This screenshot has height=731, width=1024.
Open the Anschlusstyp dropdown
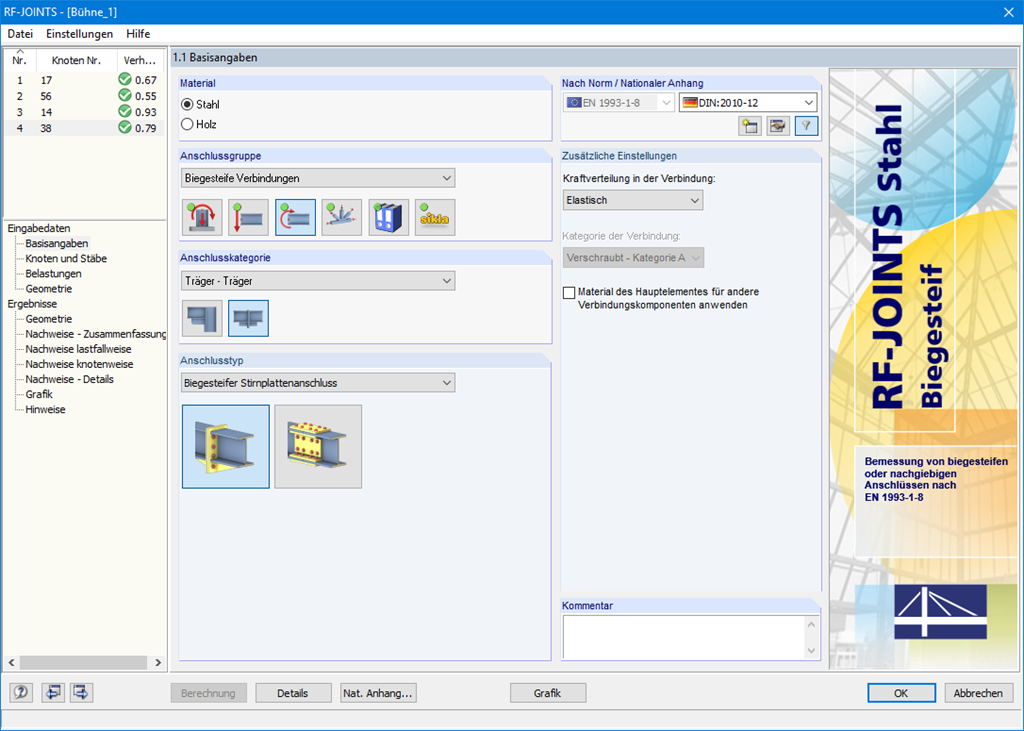pyautogui.click(x=318, y=383)
